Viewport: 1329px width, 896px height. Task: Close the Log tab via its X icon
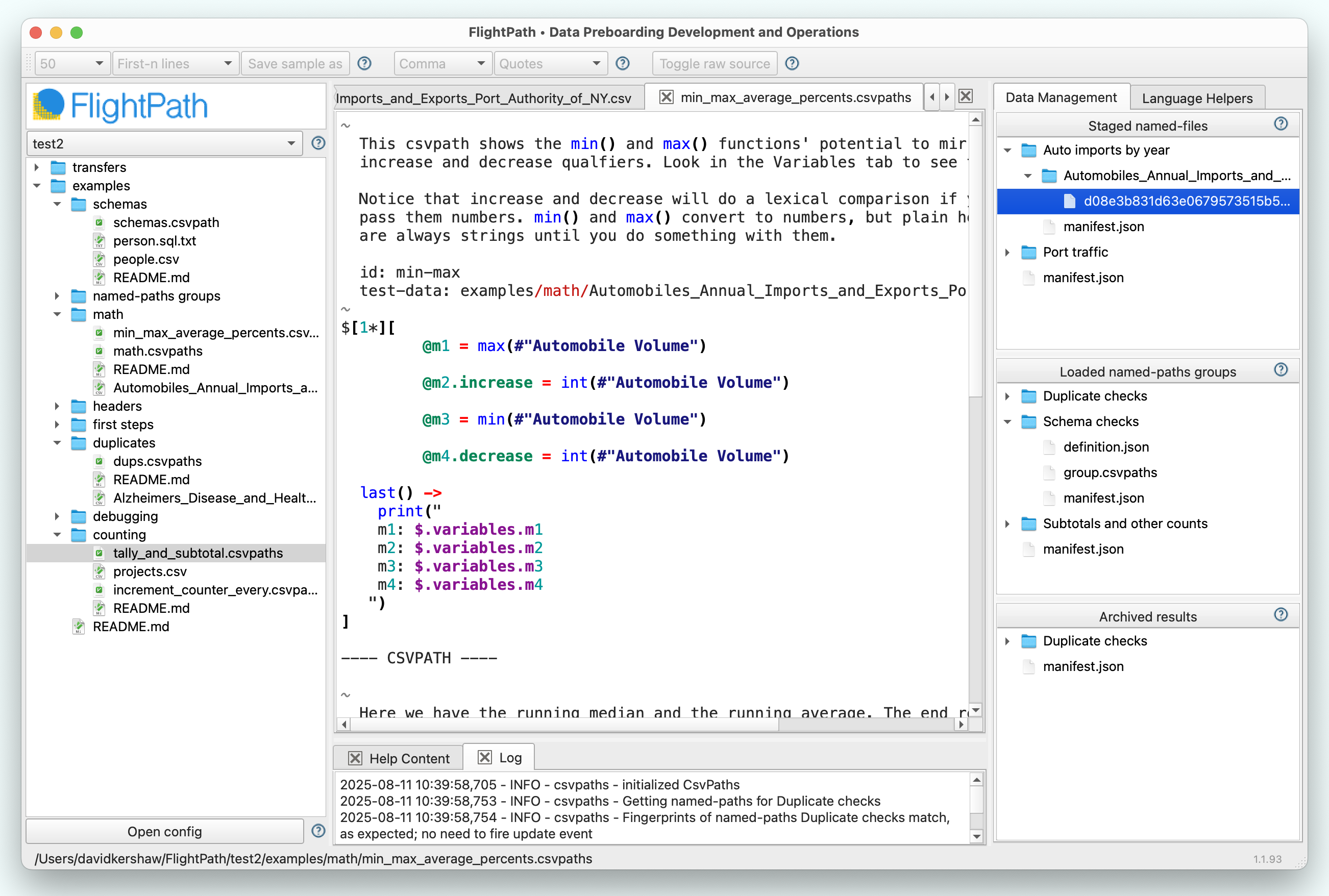tap(485, 757)
